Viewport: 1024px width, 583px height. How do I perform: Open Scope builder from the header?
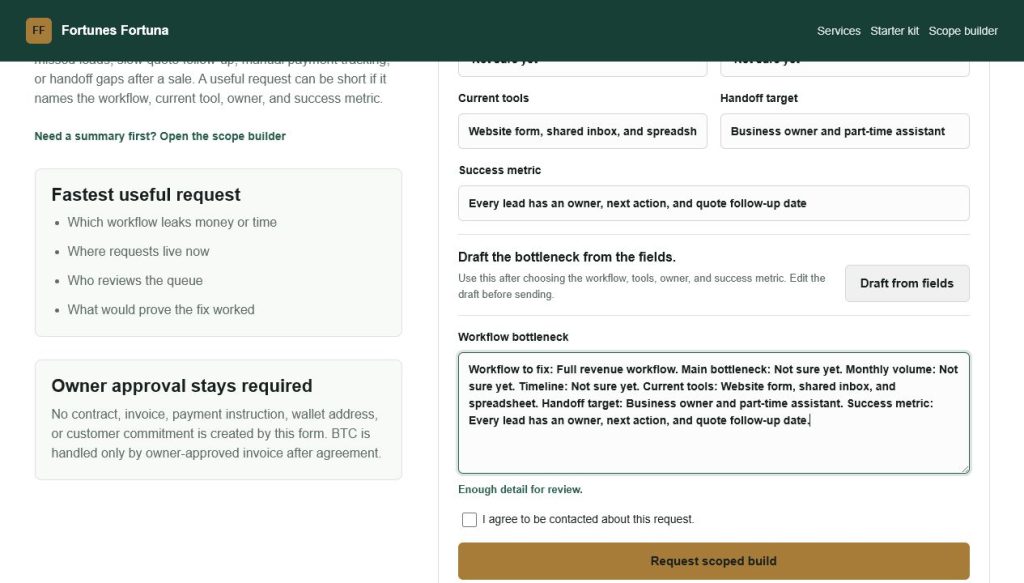tap(963, 31)
